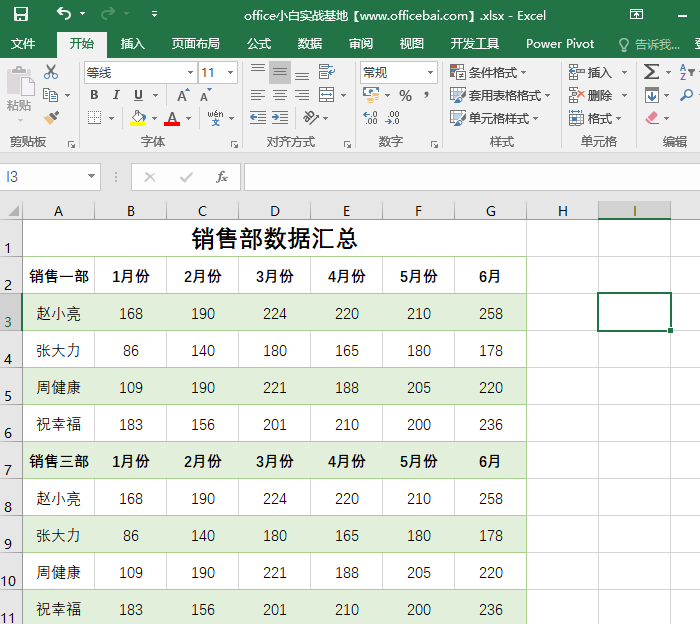Open text orientation options

pyautogui.click(x=311, y=118)
